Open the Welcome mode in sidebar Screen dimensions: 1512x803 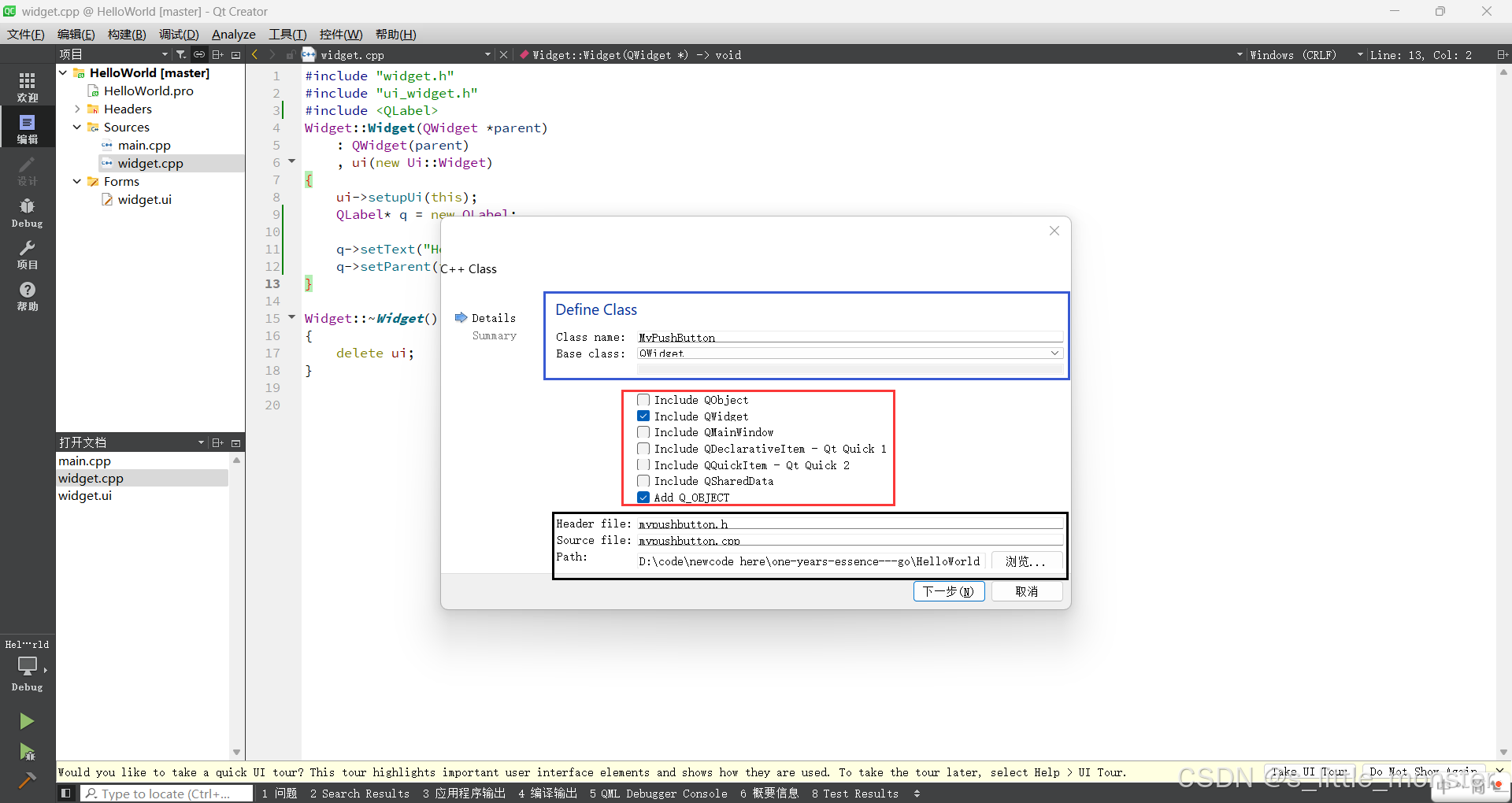pos(28,87)
